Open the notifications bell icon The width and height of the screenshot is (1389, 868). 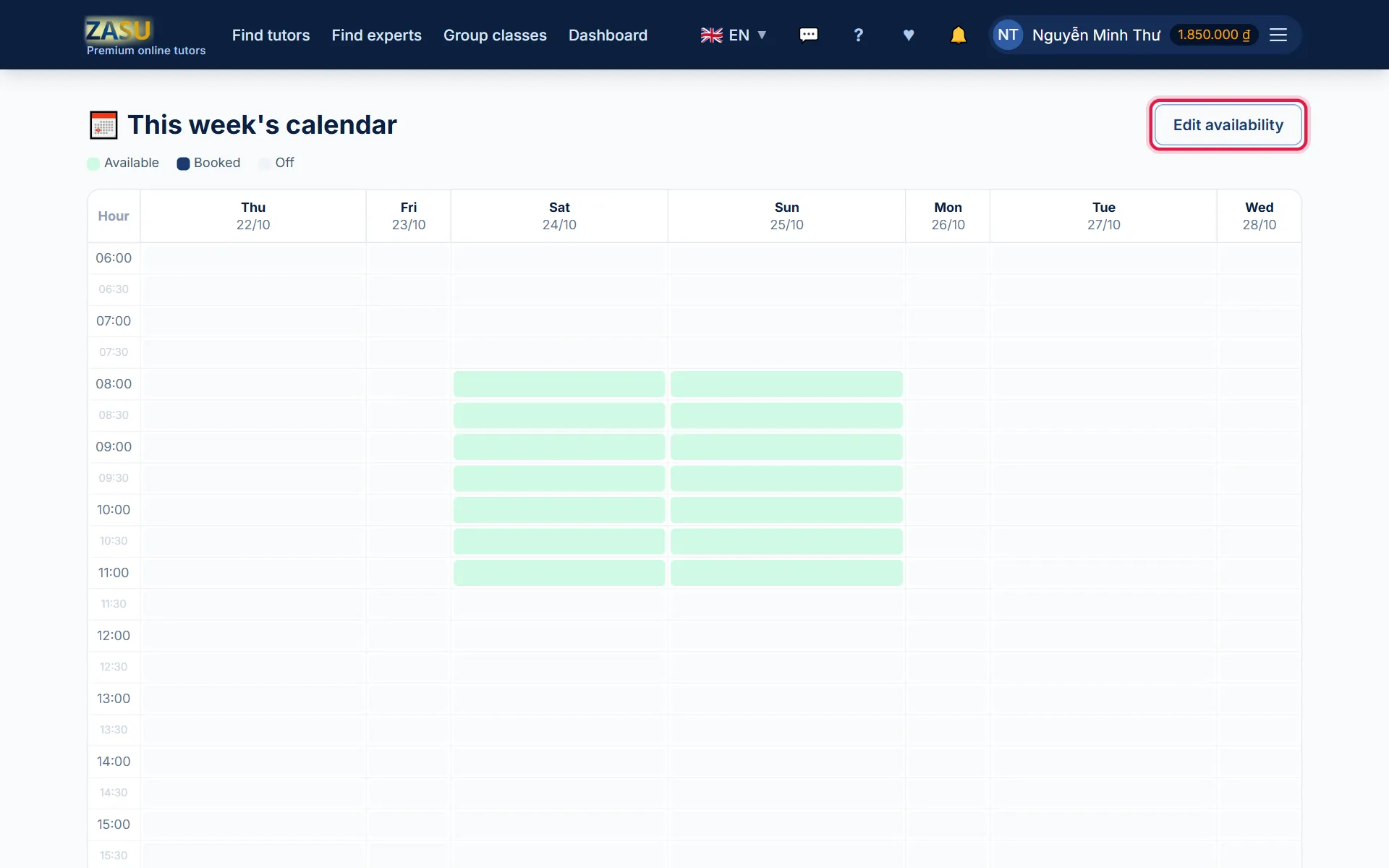[958, 35]
